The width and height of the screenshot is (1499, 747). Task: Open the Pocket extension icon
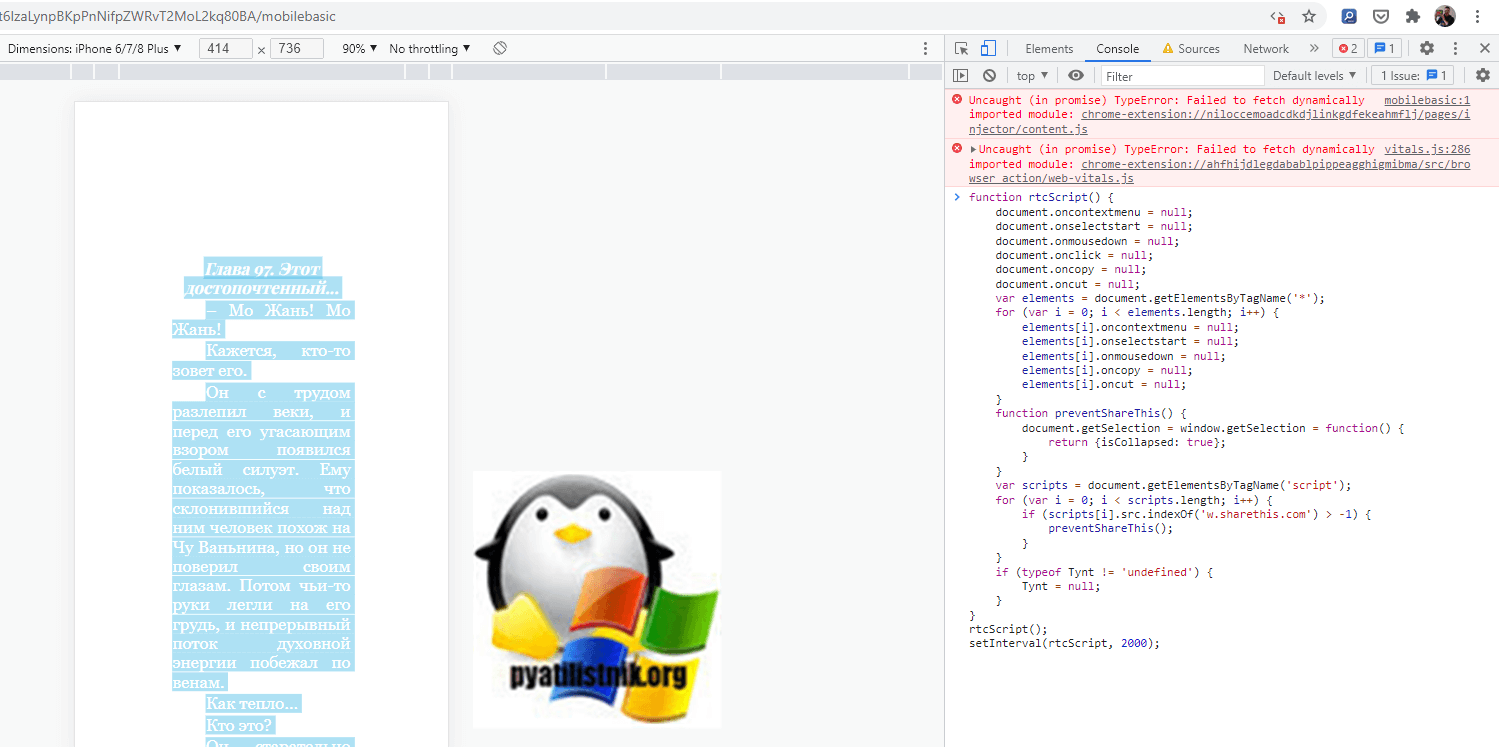click(1380, 16)
